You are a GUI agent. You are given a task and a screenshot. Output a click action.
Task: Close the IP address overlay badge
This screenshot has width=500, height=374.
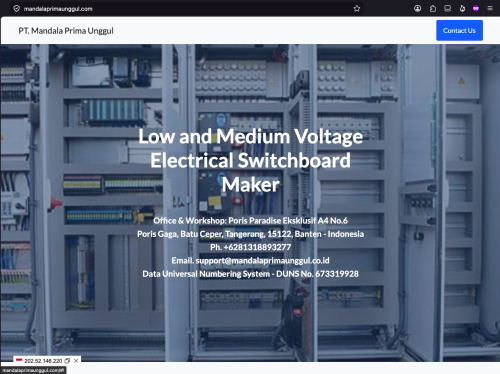tap(76, 361)
